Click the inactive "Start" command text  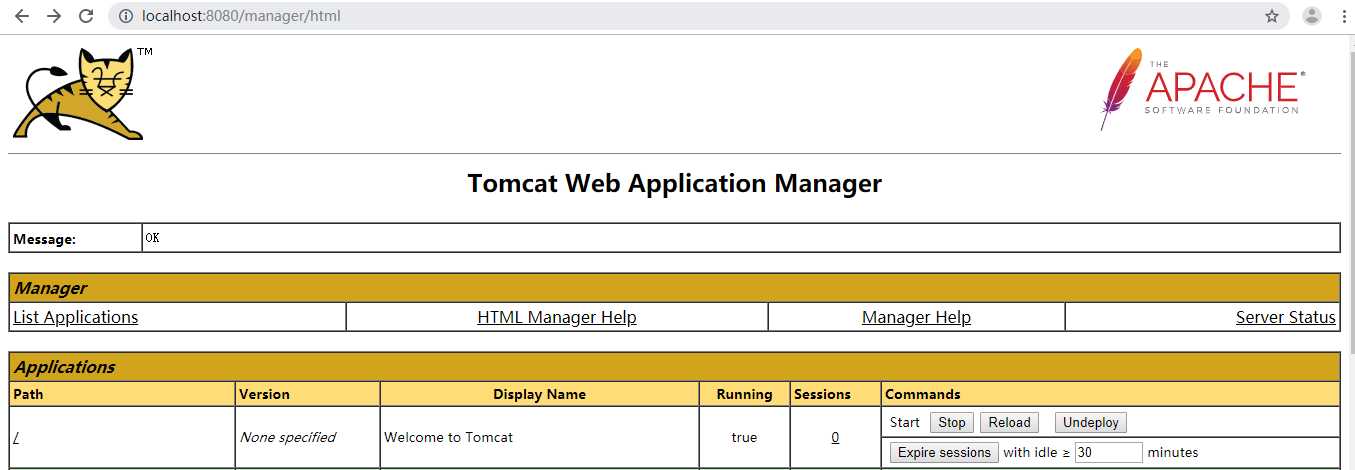pyautogui.click(x=904, y=423)
